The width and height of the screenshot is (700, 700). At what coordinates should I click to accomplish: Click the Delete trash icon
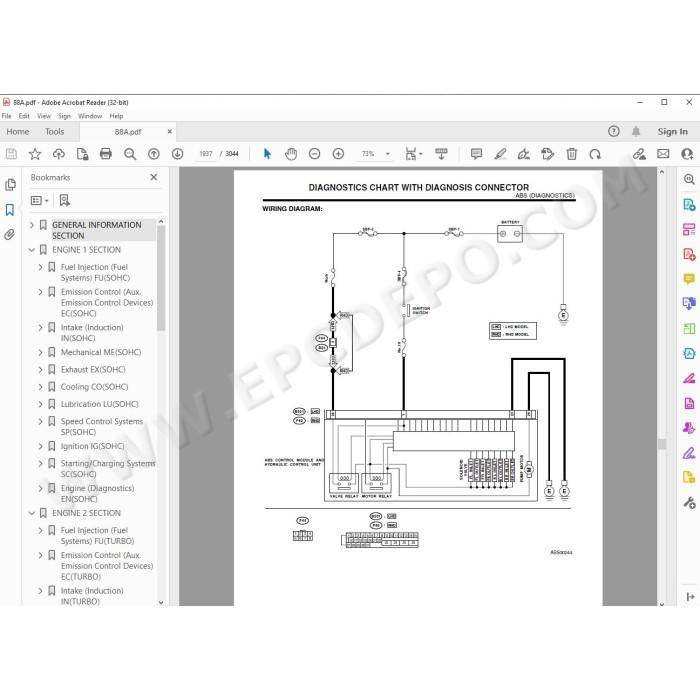pos(571,154)
